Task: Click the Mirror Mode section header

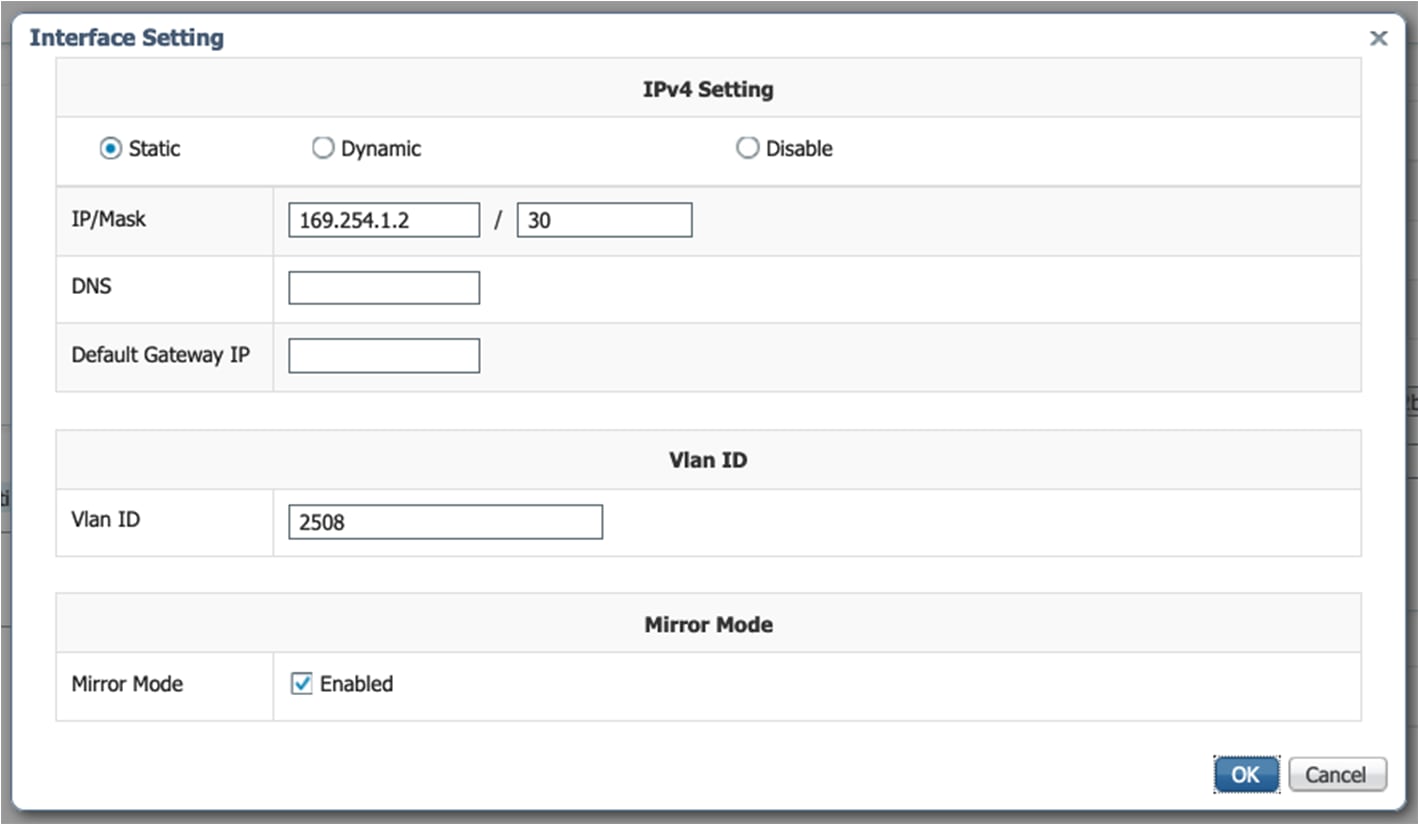Action: pos(708,623)
